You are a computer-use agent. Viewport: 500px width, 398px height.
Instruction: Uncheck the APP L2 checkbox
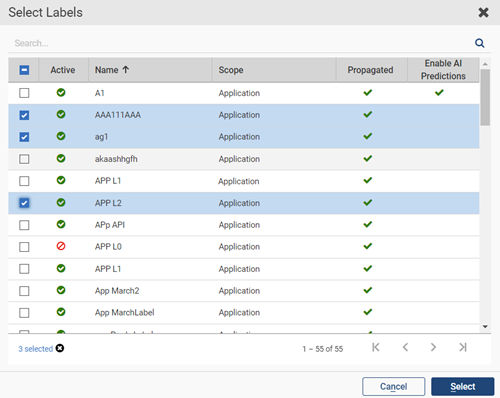coord(24,203)
